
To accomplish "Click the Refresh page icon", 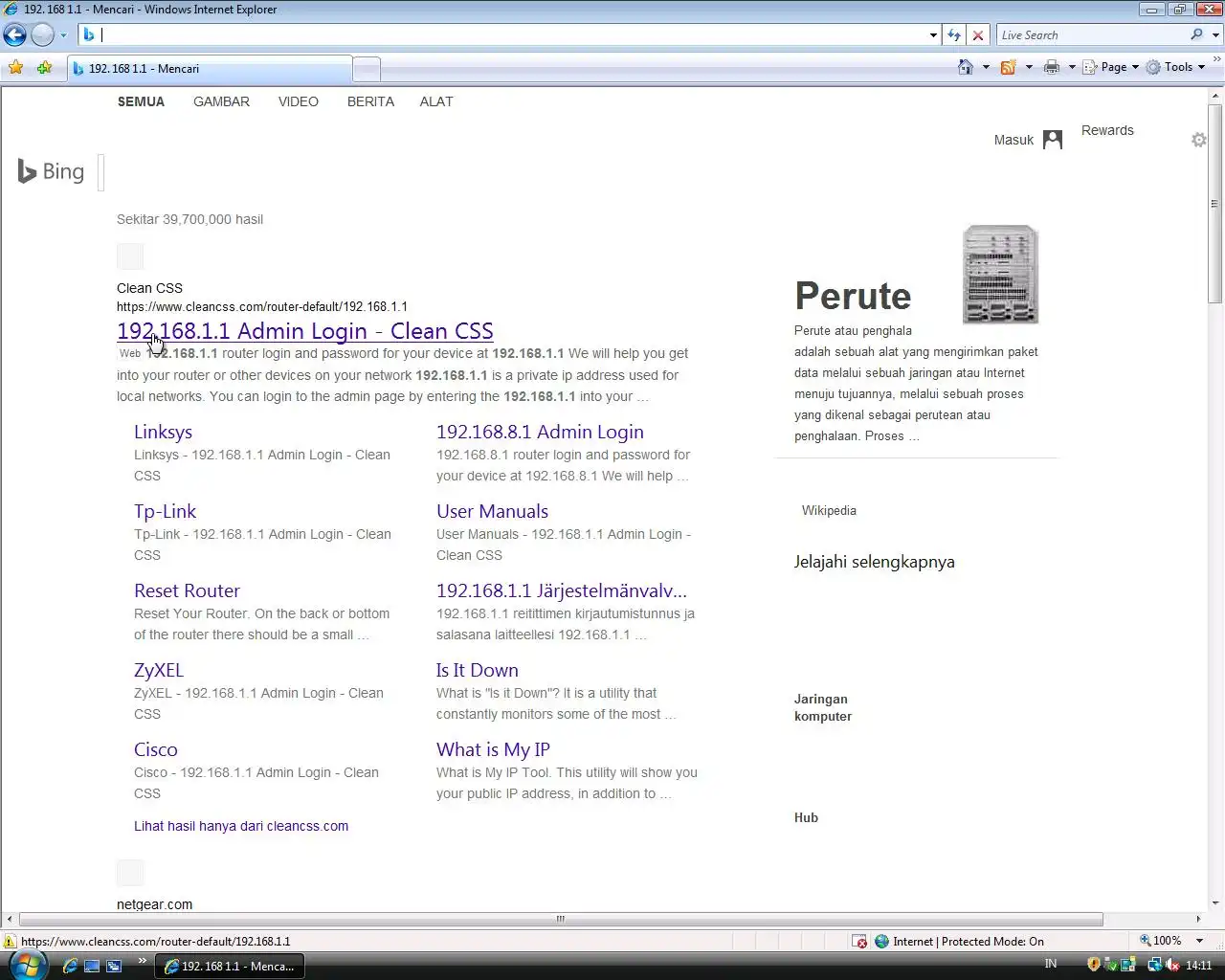I will (954, 35).
